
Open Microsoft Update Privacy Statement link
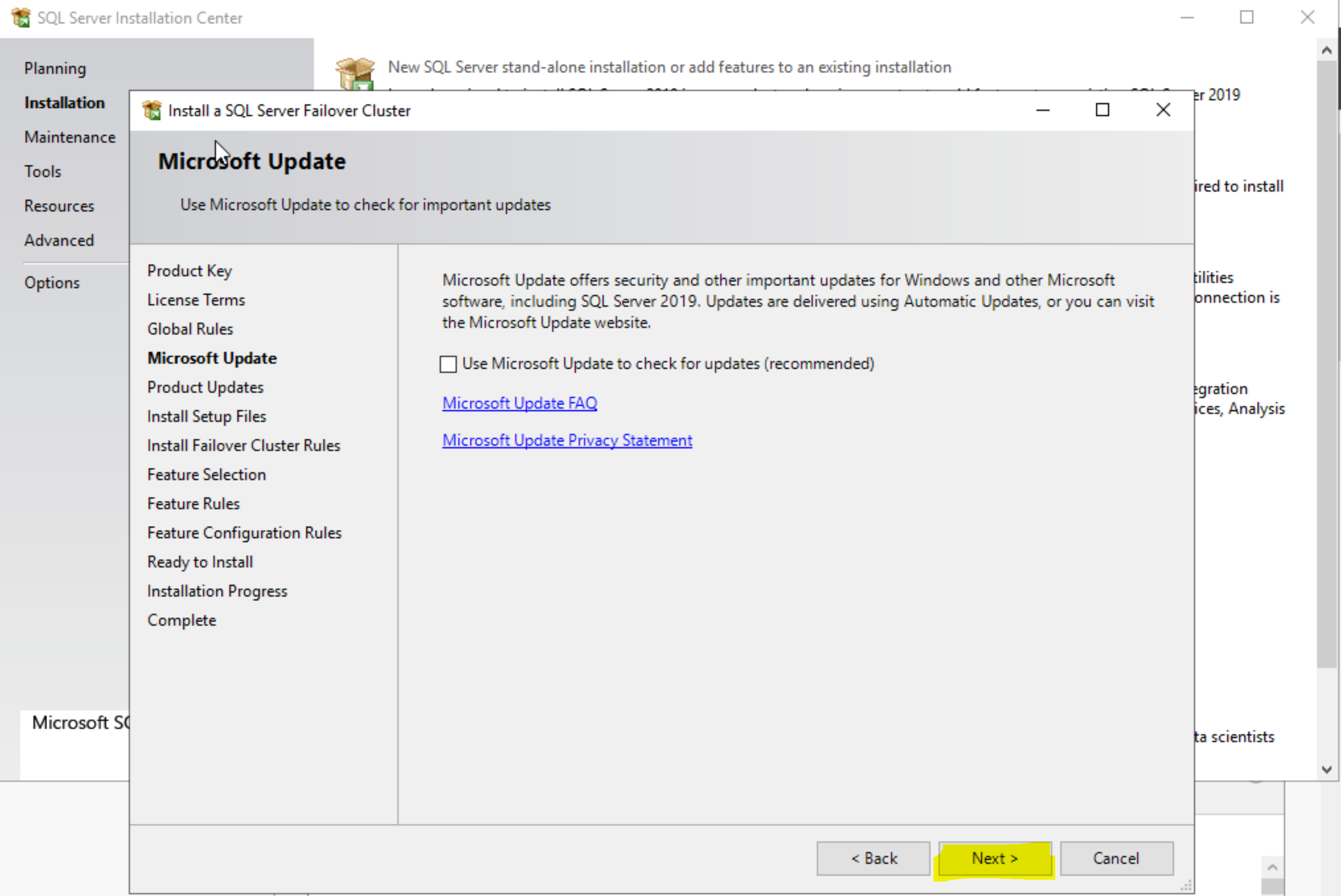coord(567,441)
